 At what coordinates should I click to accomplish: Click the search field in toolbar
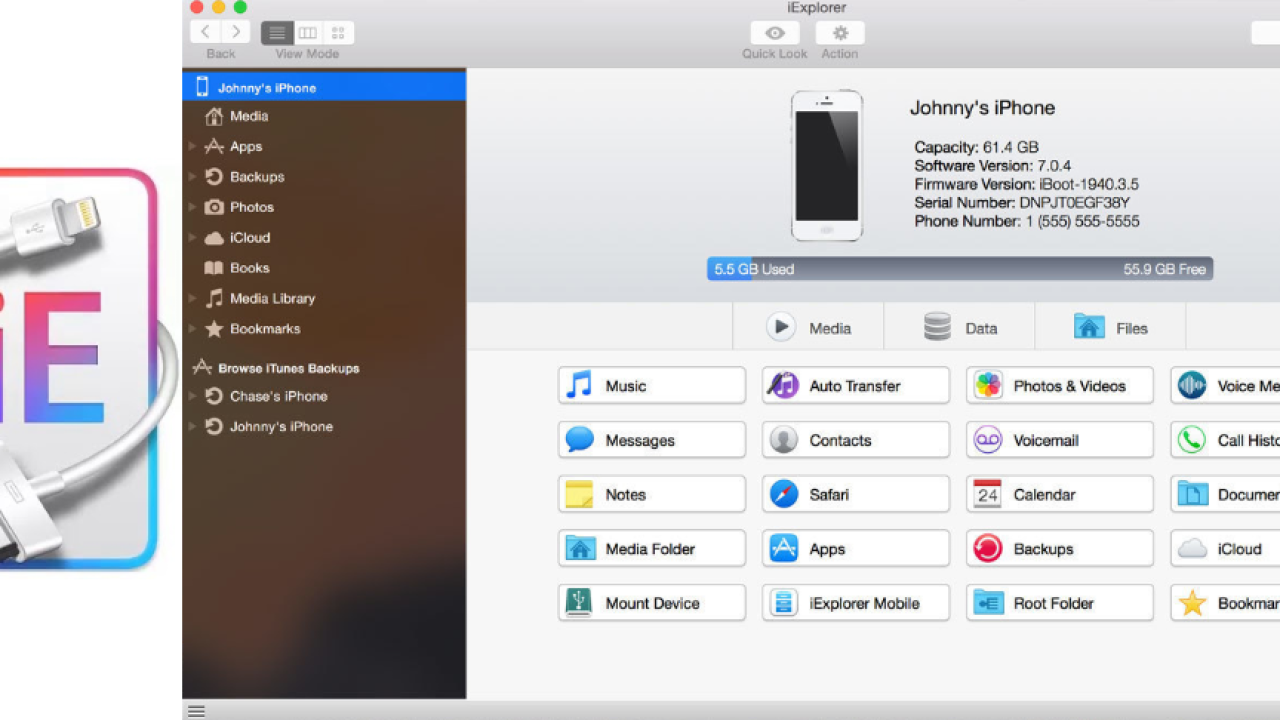point(1266,33)
